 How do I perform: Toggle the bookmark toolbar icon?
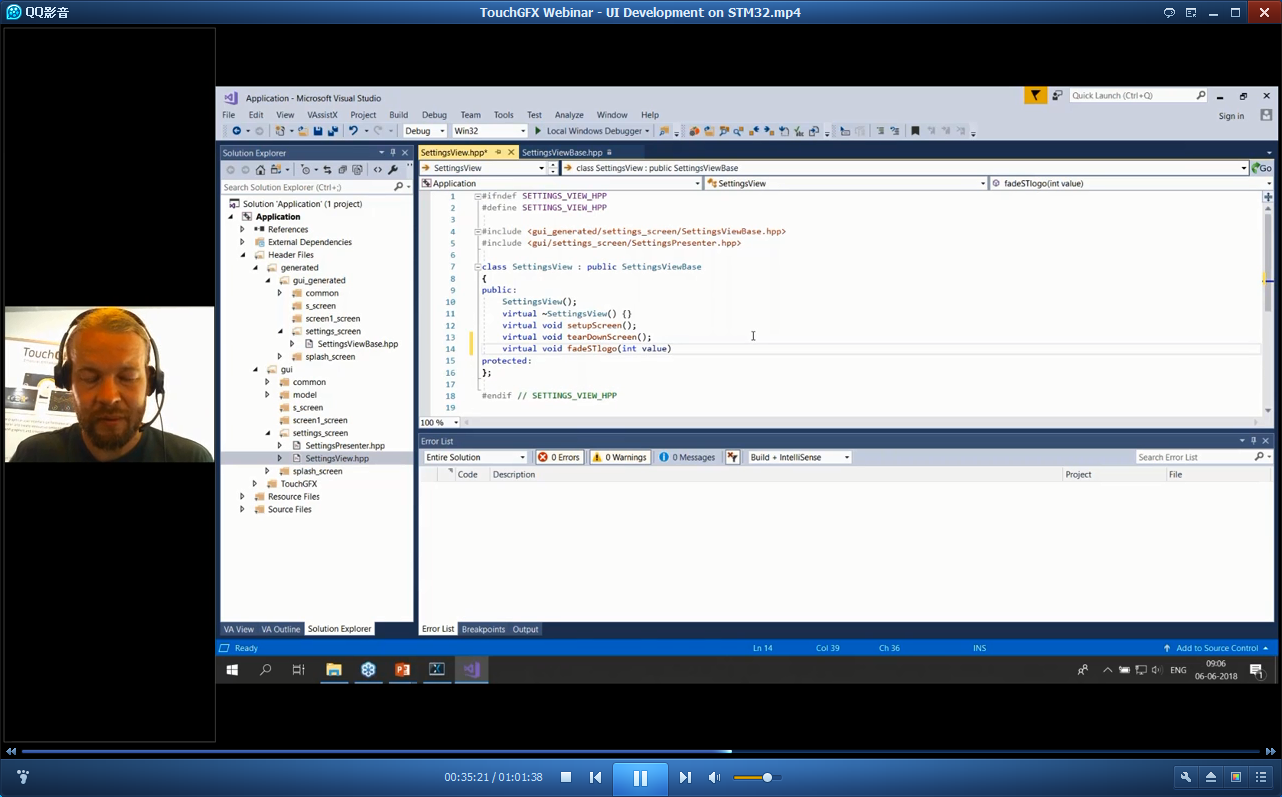915,131
